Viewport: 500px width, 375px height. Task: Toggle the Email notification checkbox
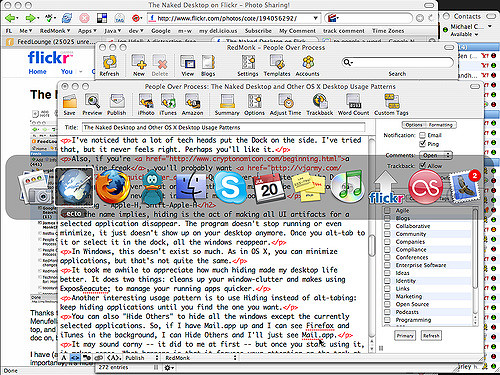[x=423, y=135]
